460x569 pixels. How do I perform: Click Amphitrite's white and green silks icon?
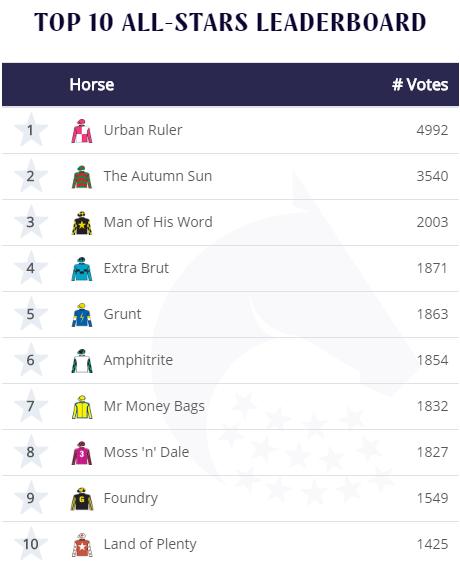(82, 361)
